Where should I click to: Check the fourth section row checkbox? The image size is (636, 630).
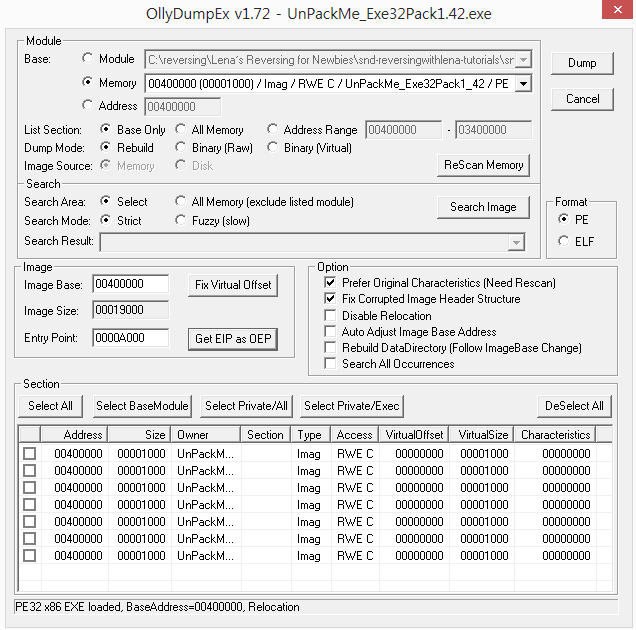tap(30, 505)
